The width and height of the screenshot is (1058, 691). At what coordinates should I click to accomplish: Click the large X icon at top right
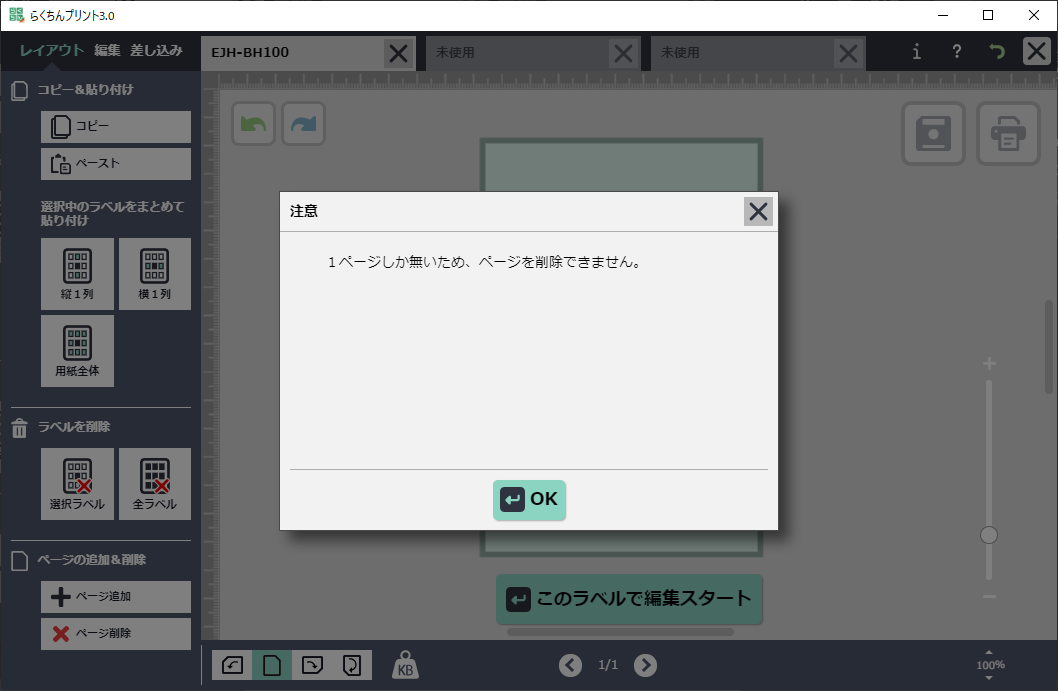pos(1036,51)
